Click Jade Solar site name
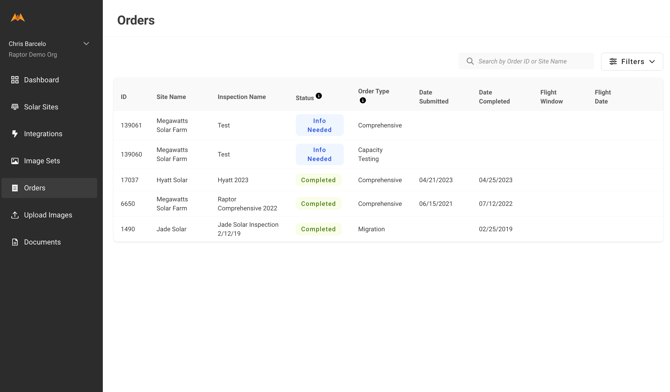The image size is (670, 392). [171, 229]
